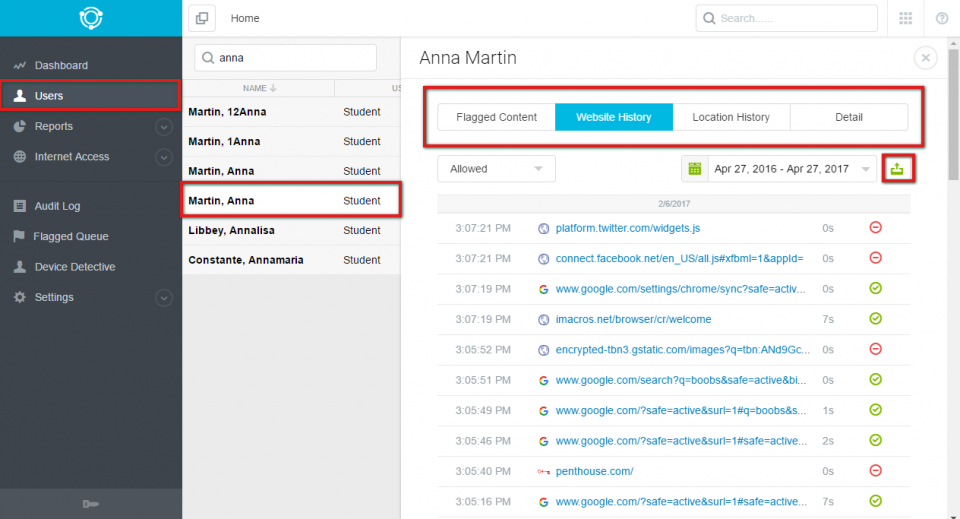The height and width of the screenshot is (519, 960).
Task: Open the www.google.com/settings/chrome/sync link
Action: click(x=680, y=289)
